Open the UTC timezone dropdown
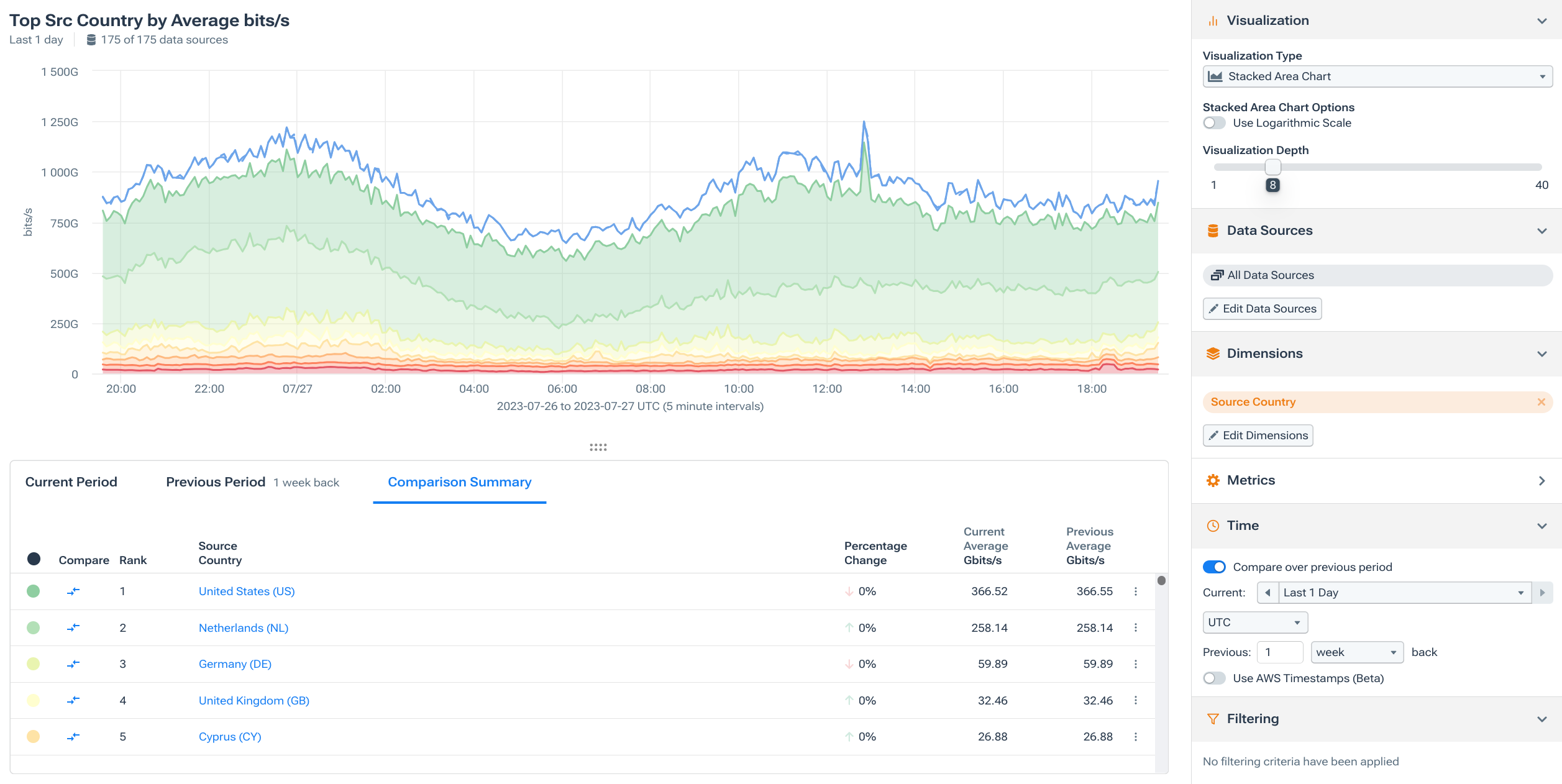Image resolution: width=1562 pixels, height=784 pixels. point(1254,622)
